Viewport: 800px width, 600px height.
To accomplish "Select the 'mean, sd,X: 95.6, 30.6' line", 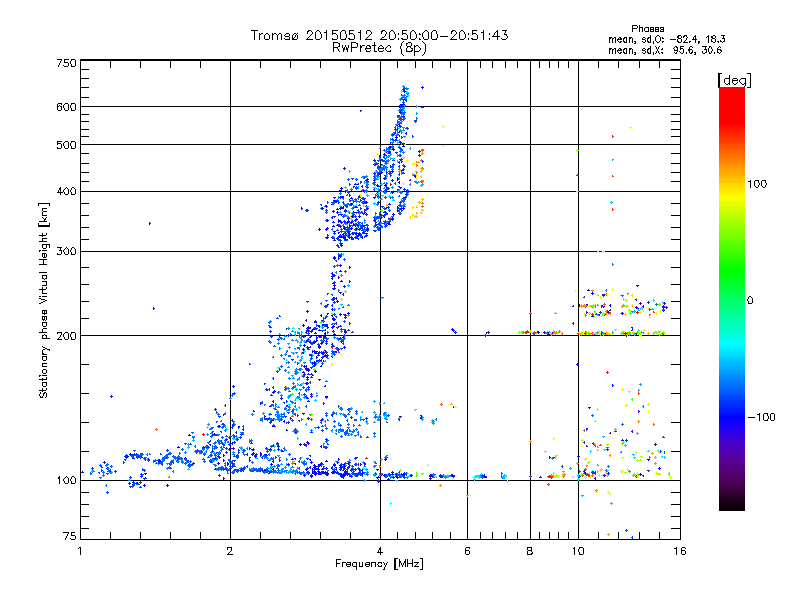I will (665, 50).
